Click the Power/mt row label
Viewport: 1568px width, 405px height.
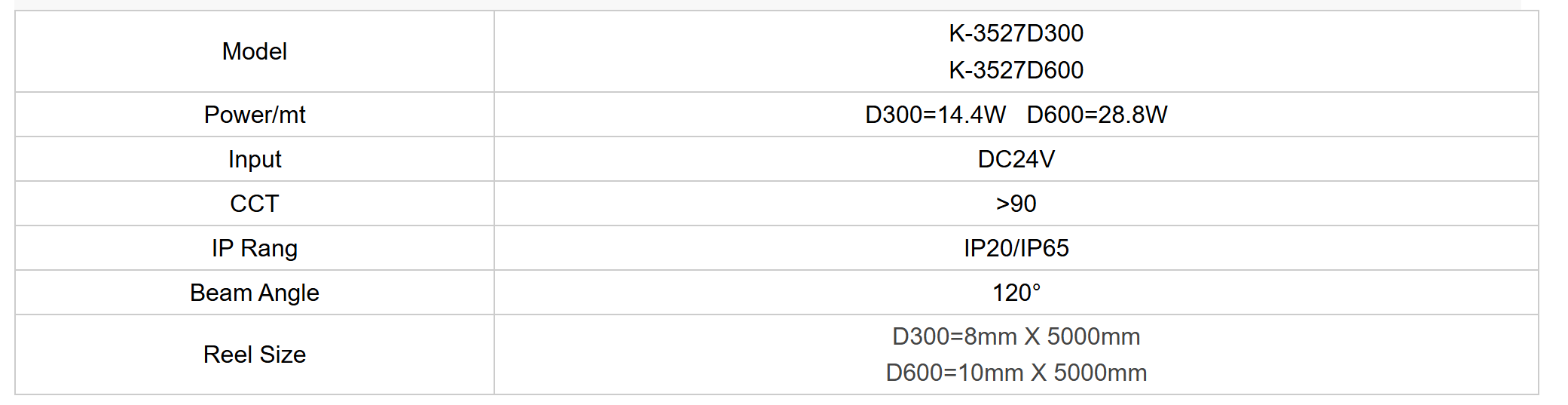point(254,115)
